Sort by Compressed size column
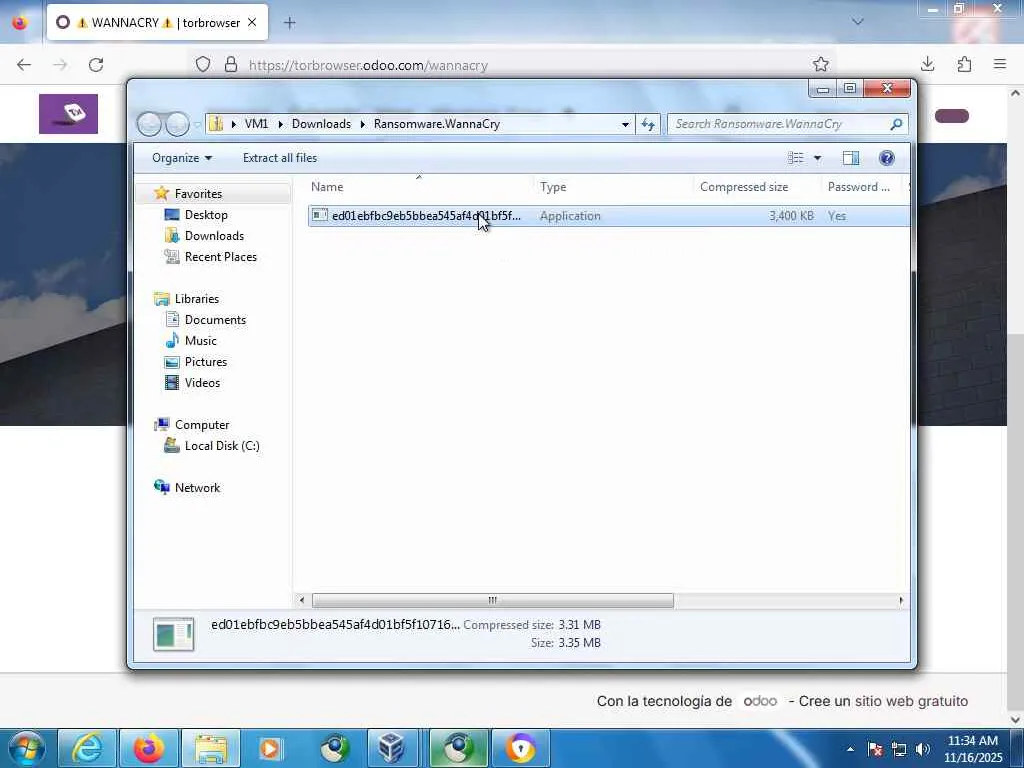Image resolution: width=1024 pixels, height=768 pixels. [758, 187]
